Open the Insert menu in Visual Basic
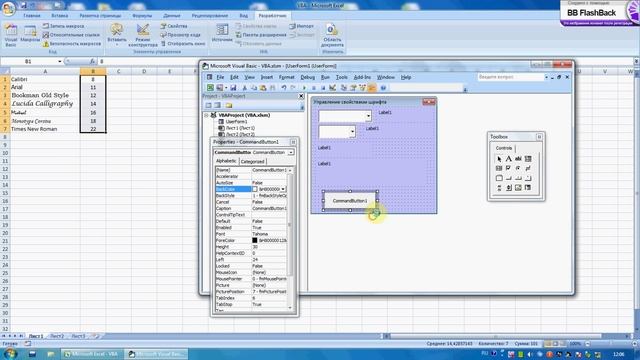The image size is (640, 360). pyautogui.click(x=267, y=77)
